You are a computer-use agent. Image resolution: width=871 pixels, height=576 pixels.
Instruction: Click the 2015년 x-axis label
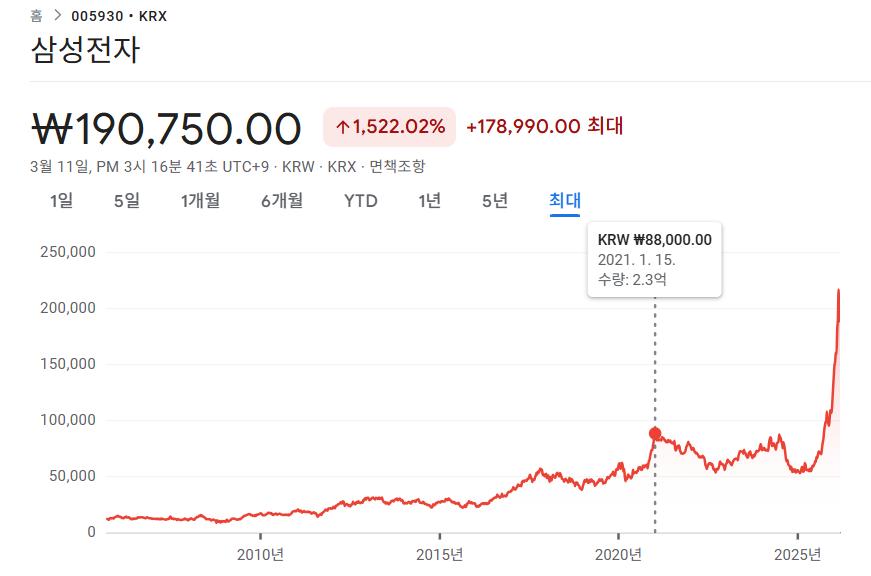click(439, 555)
